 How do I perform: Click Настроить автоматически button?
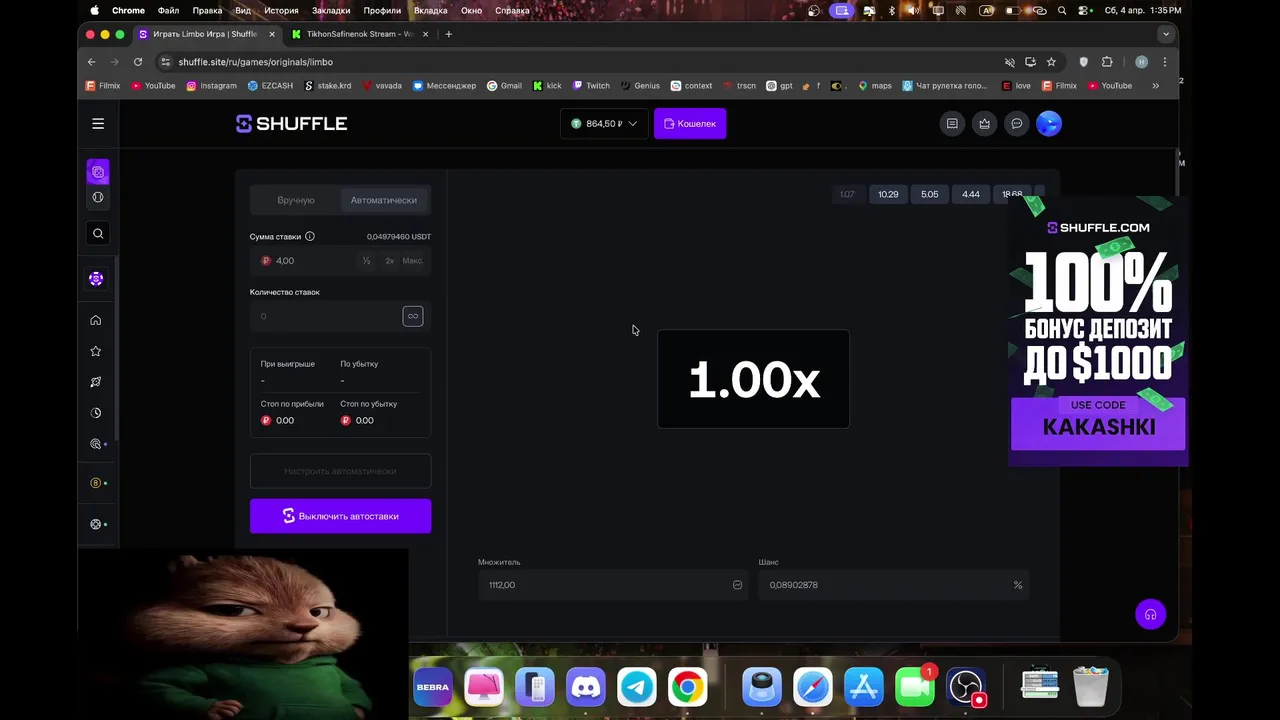pos(340,471)
